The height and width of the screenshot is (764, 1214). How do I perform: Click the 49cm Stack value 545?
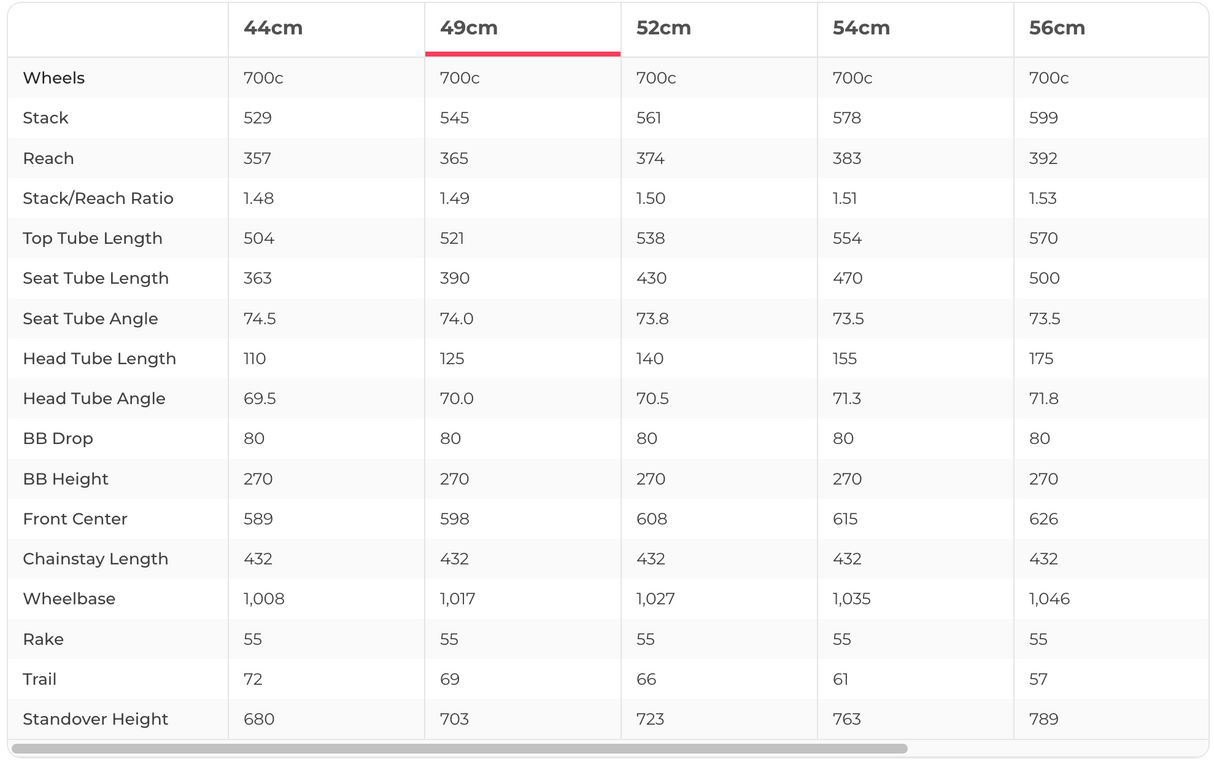click(454, 118)
